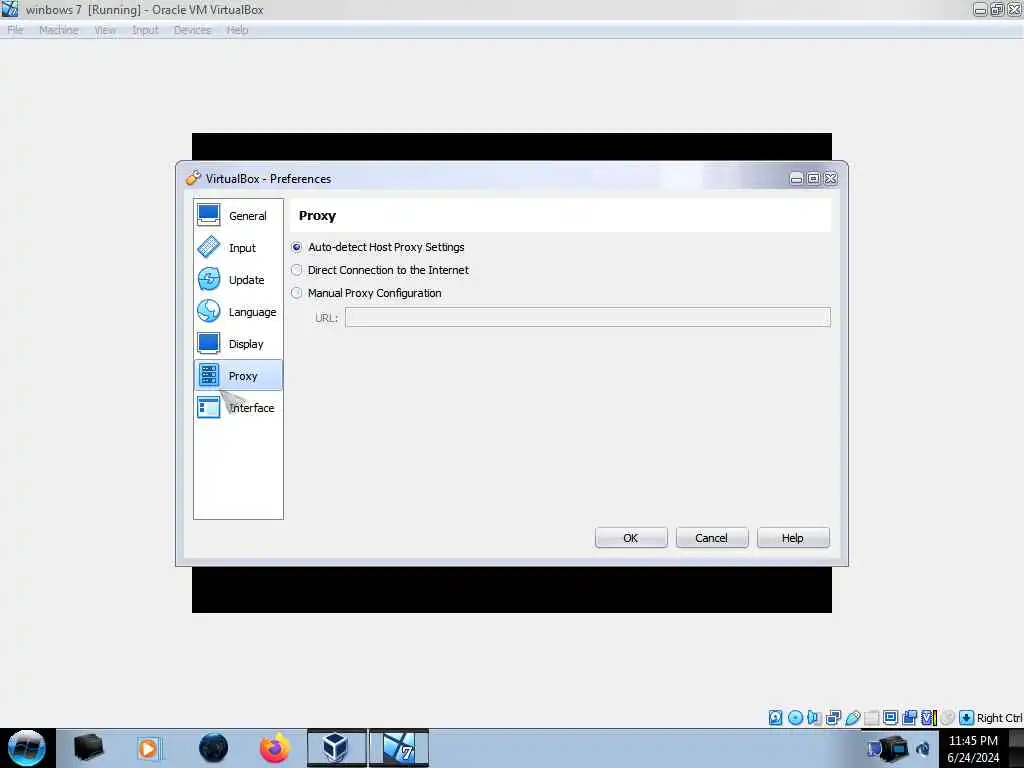
Task: Open the Language preferences section
Action: point(238,312)
